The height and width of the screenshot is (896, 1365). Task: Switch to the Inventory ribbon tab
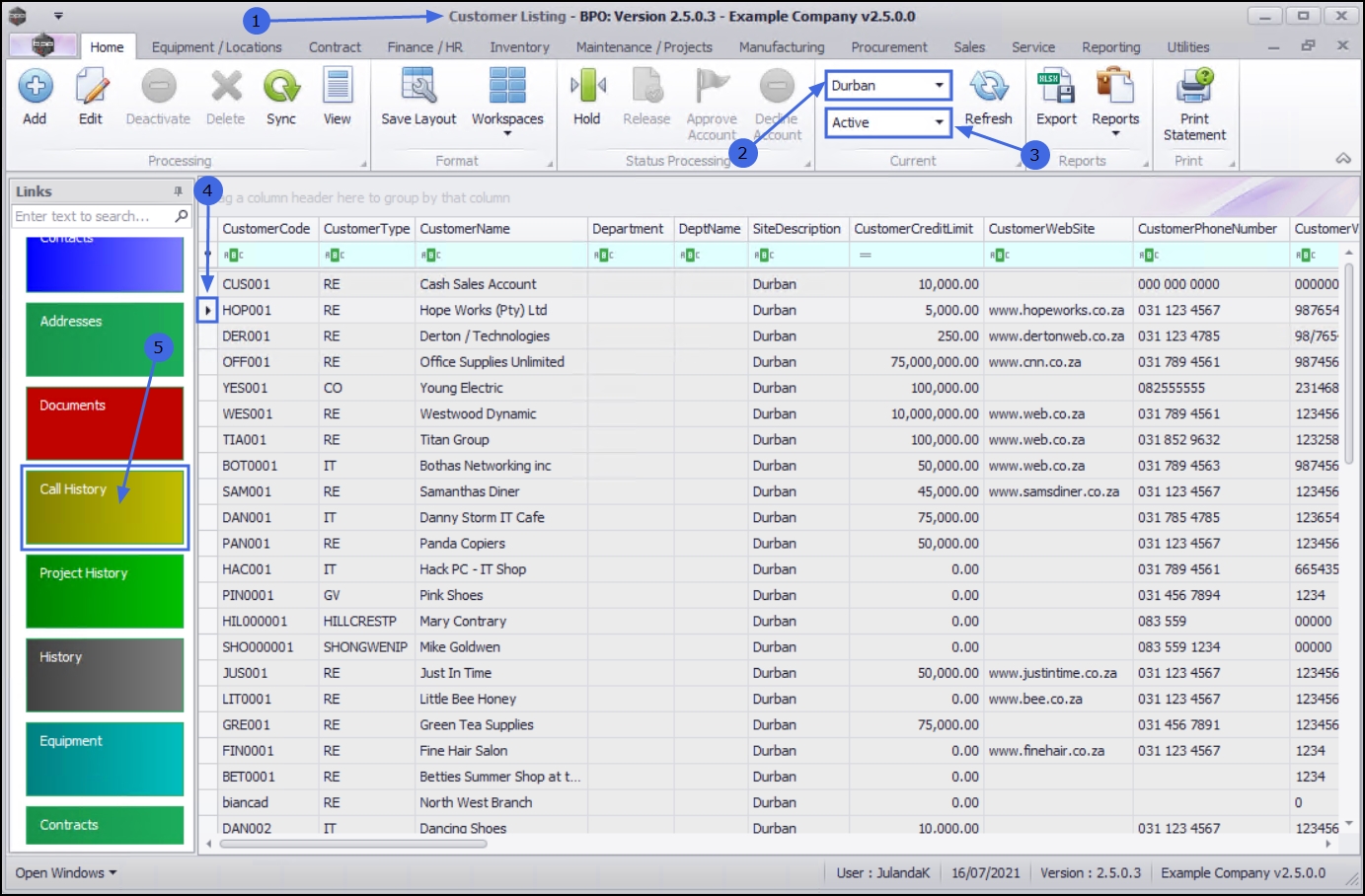(519, 47)
